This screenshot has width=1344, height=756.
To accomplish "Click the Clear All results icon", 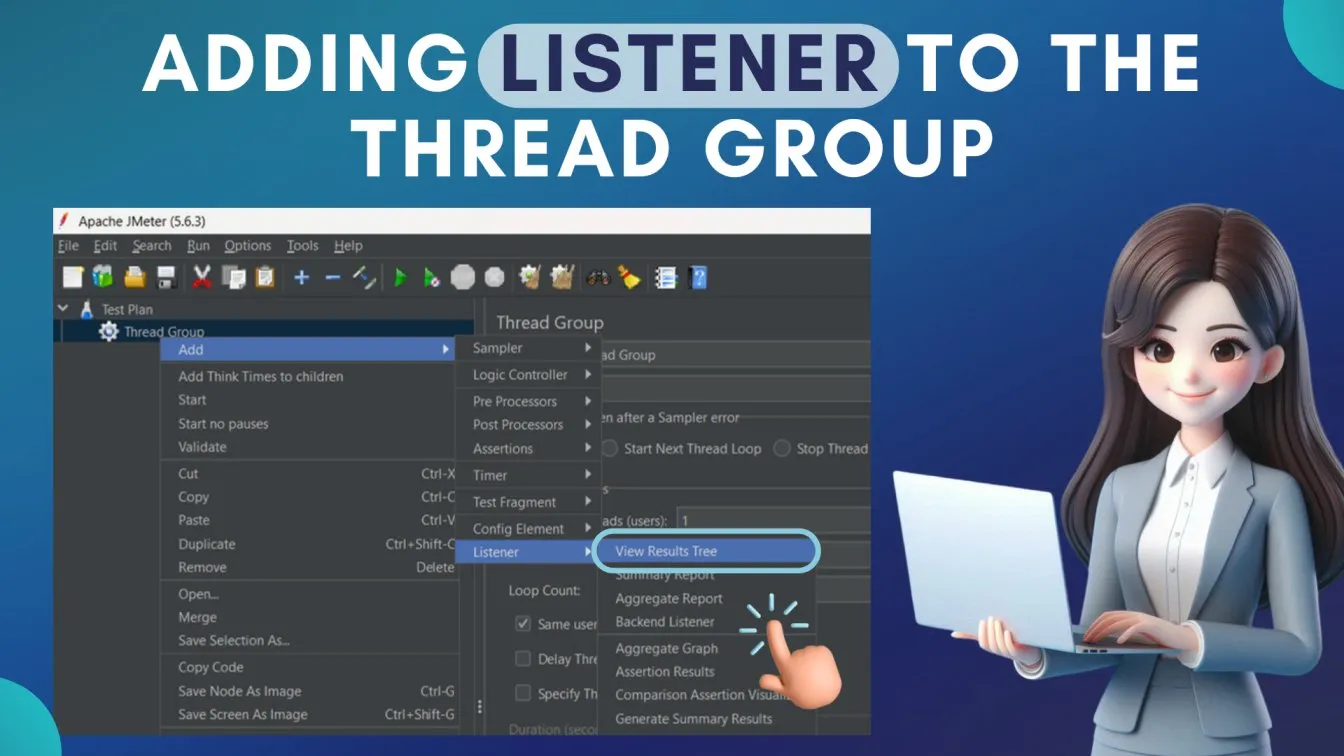I will pos(562,277).
